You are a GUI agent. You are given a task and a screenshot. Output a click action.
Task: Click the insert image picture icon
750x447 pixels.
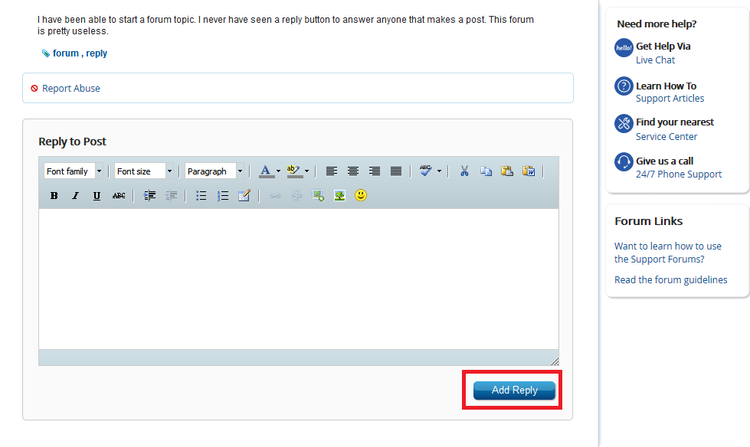click(340, 196)
